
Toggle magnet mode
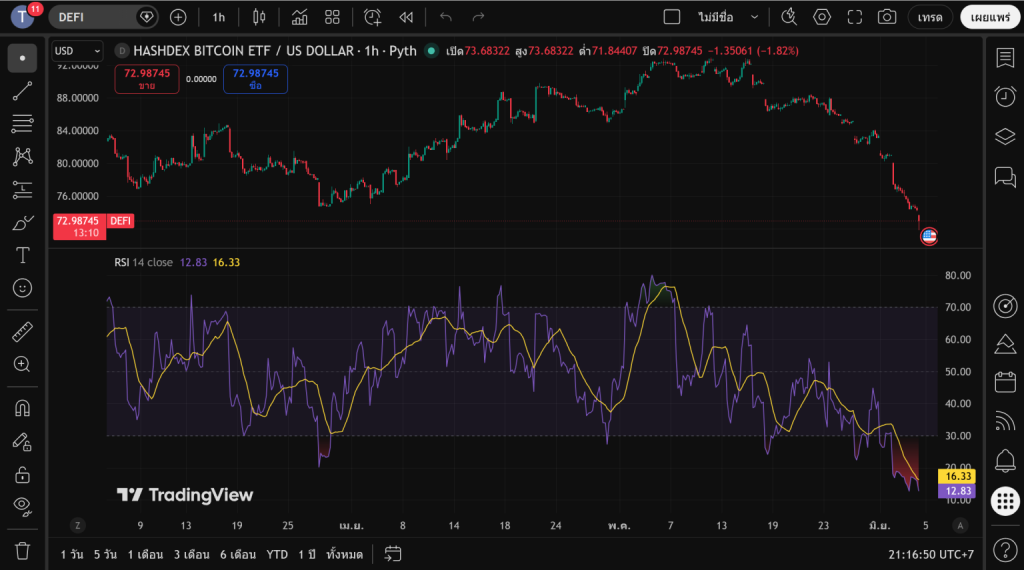pos(22,409)
